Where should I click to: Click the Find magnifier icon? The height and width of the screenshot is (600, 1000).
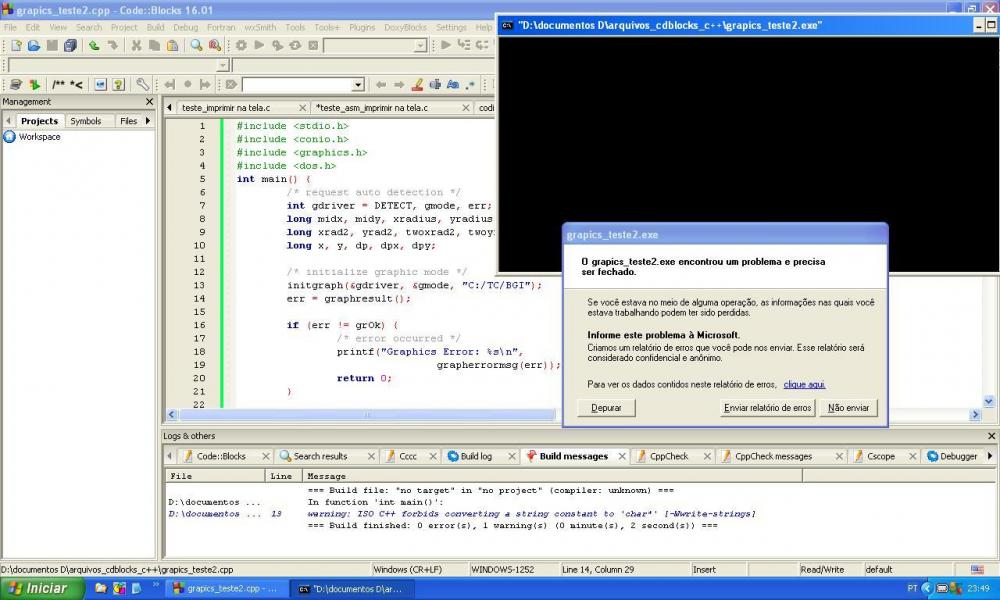point(197,45)
